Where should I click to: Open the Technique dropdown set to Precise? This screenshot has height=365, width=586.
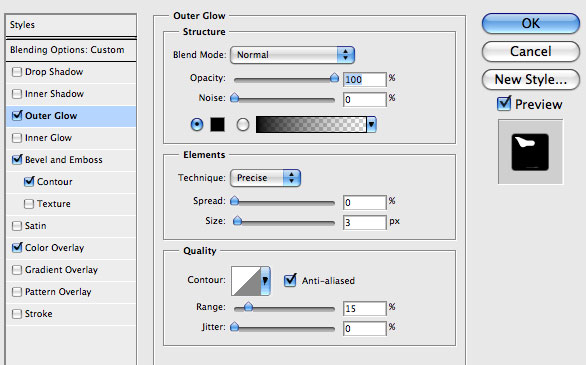(x=265, y=178)
